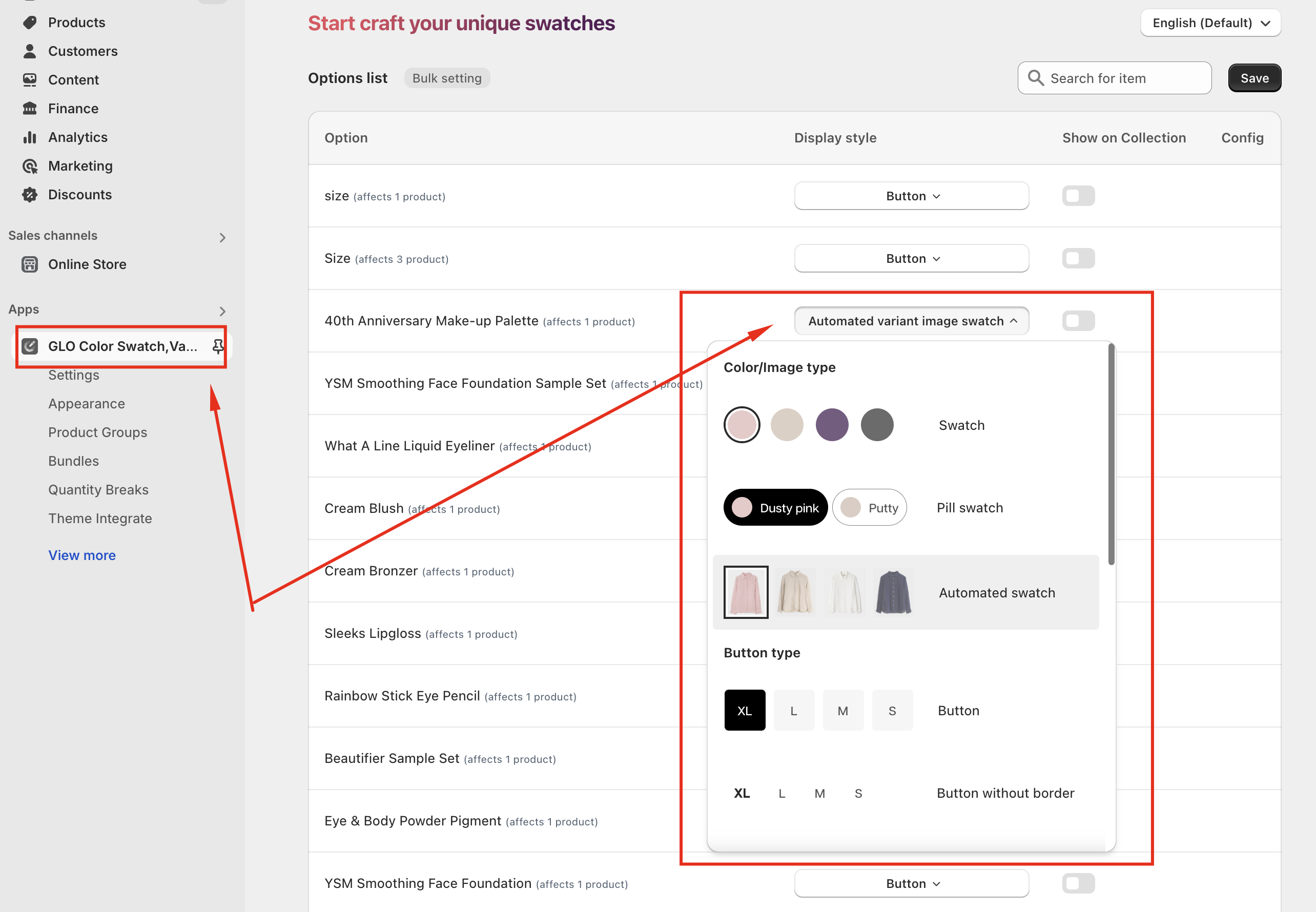Click the Online Store storefront icon
The image size is (1316, 912).
click(30, 264)
